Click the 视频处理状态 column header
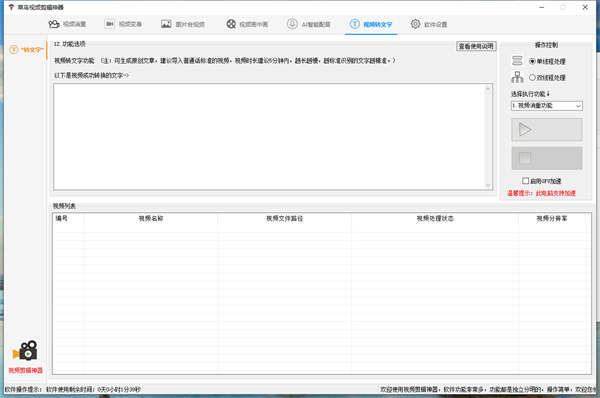Viewport: 600px width, 398px height. pyautogui.click(x=435, y=219)
